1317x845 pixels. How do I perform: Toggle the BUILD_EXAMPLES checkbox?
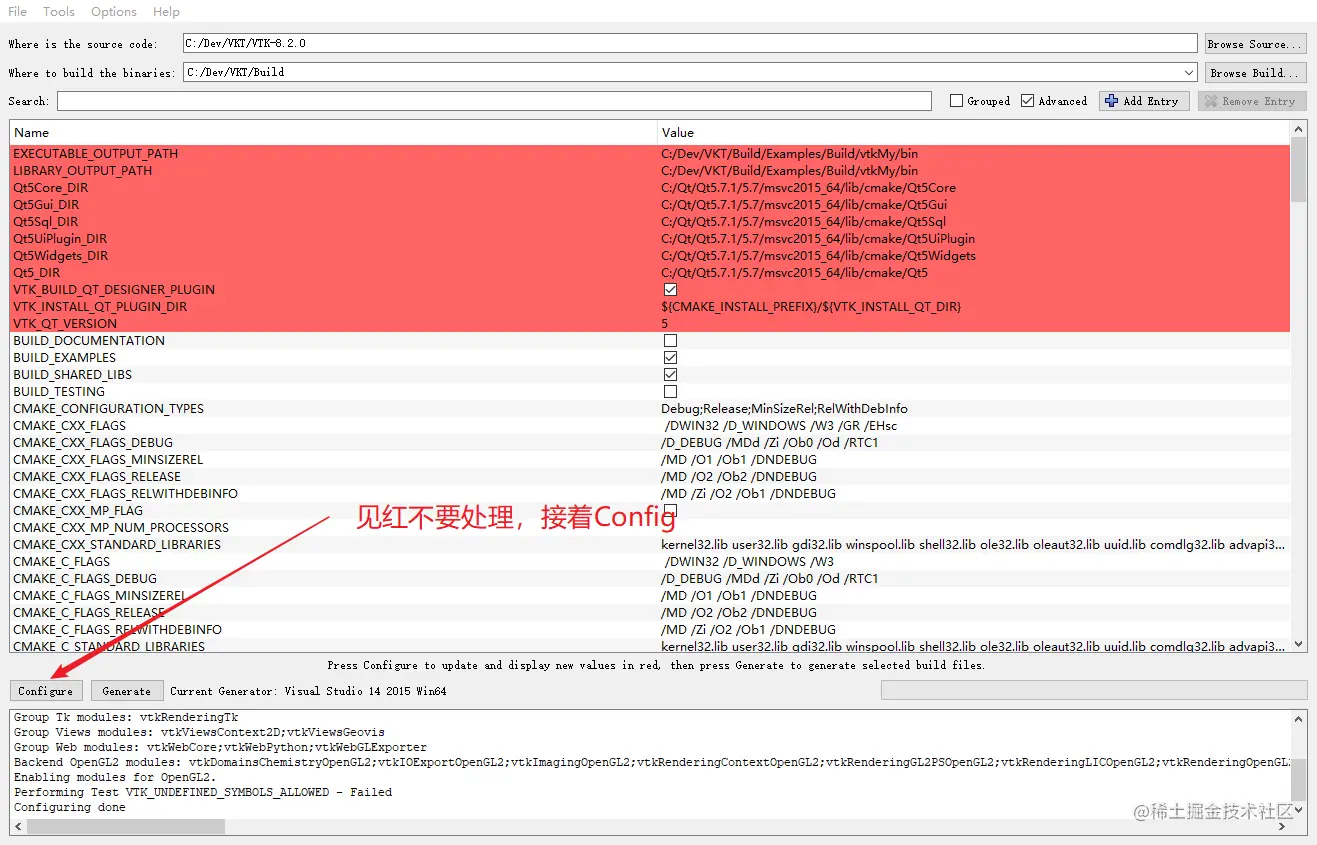click(670, 358)
